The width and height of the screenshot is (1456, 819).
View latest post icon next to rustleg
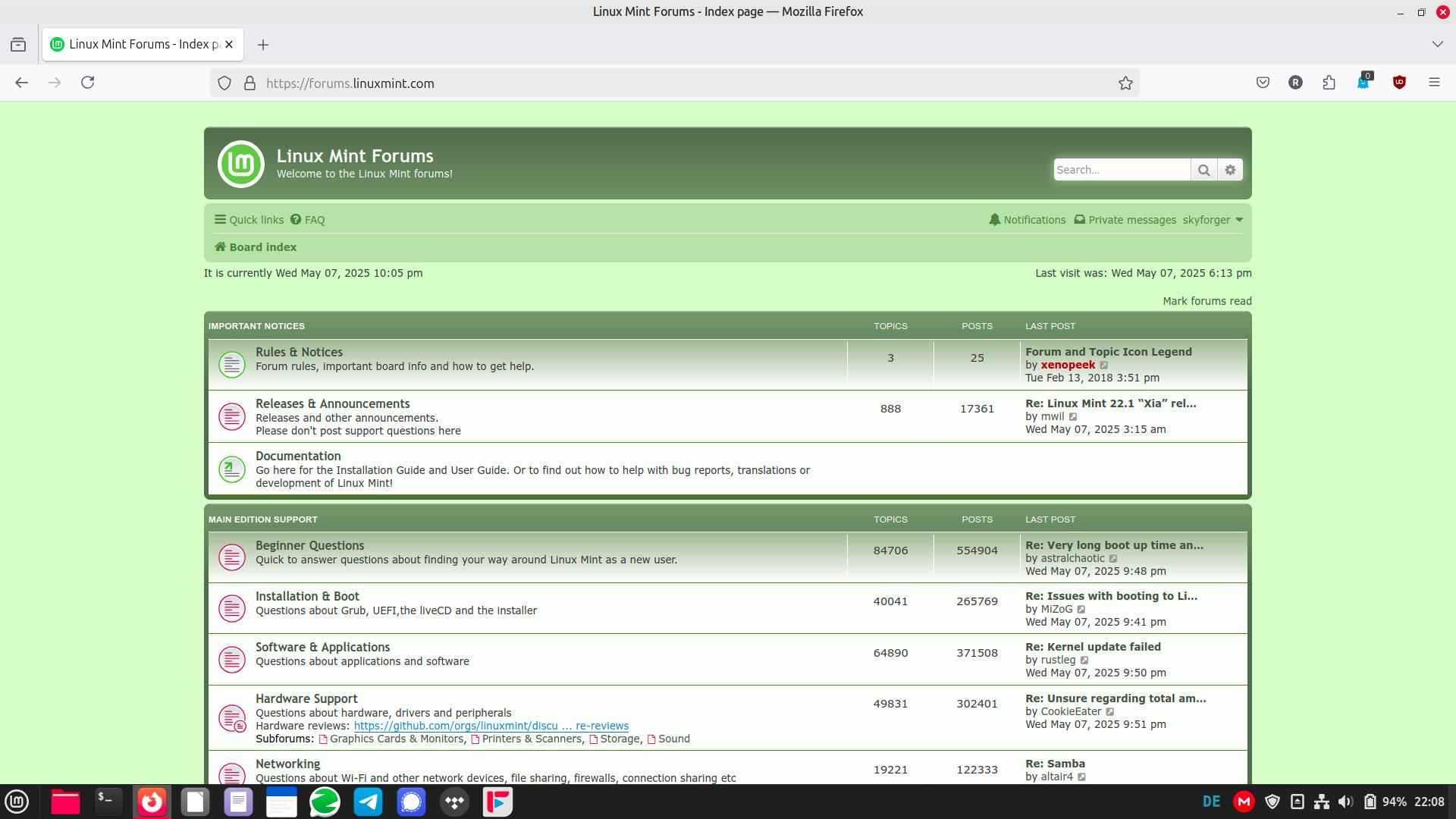pyautogui.click(x=1084, y=661)
